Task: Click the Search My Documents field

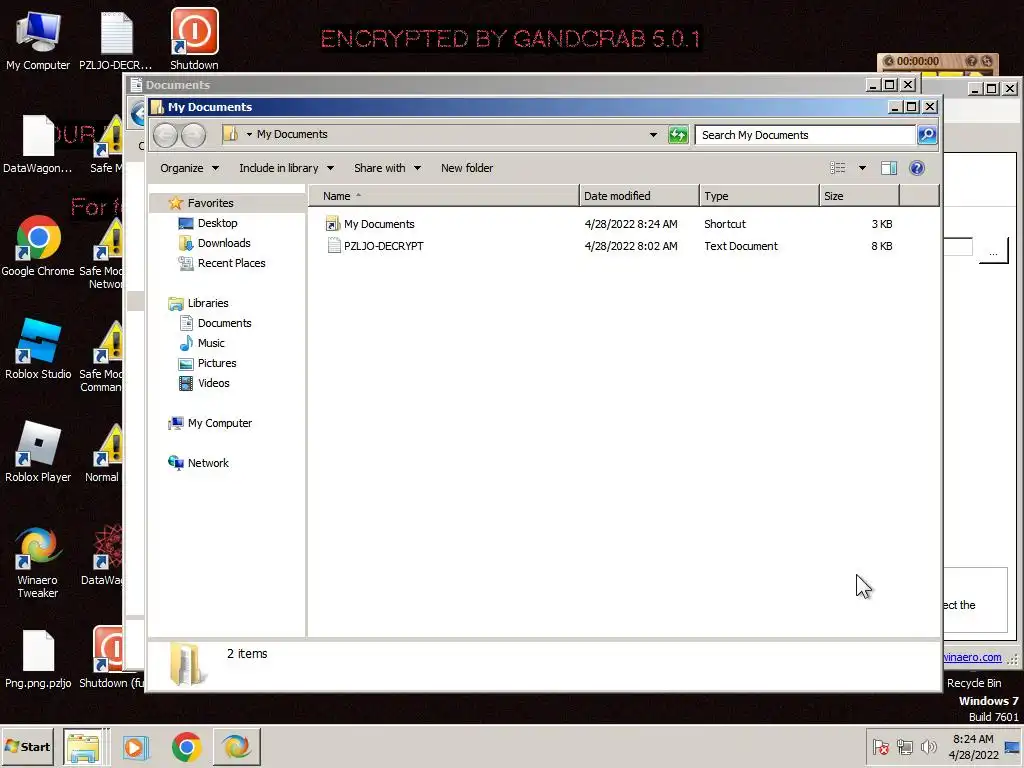Action: click(805, 135)
